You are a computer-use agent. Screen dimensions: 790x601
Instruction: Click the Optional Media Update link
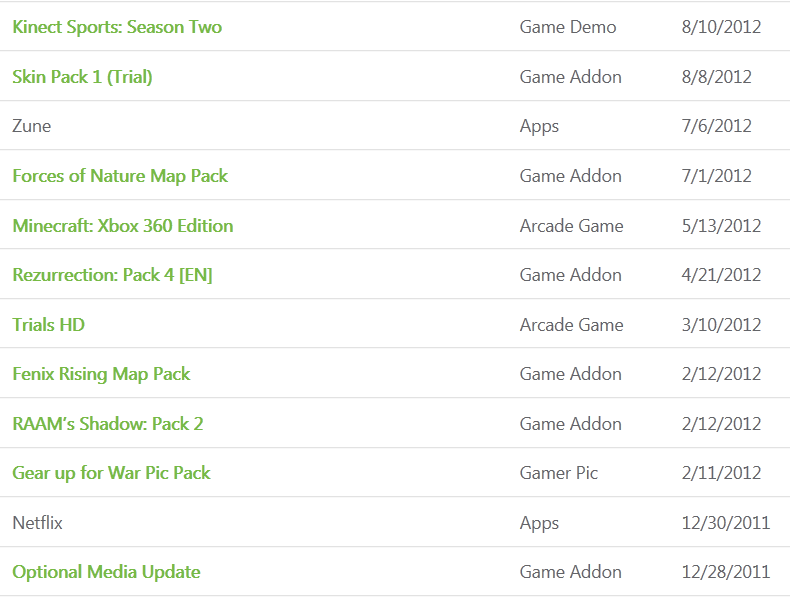coord(106,572)
